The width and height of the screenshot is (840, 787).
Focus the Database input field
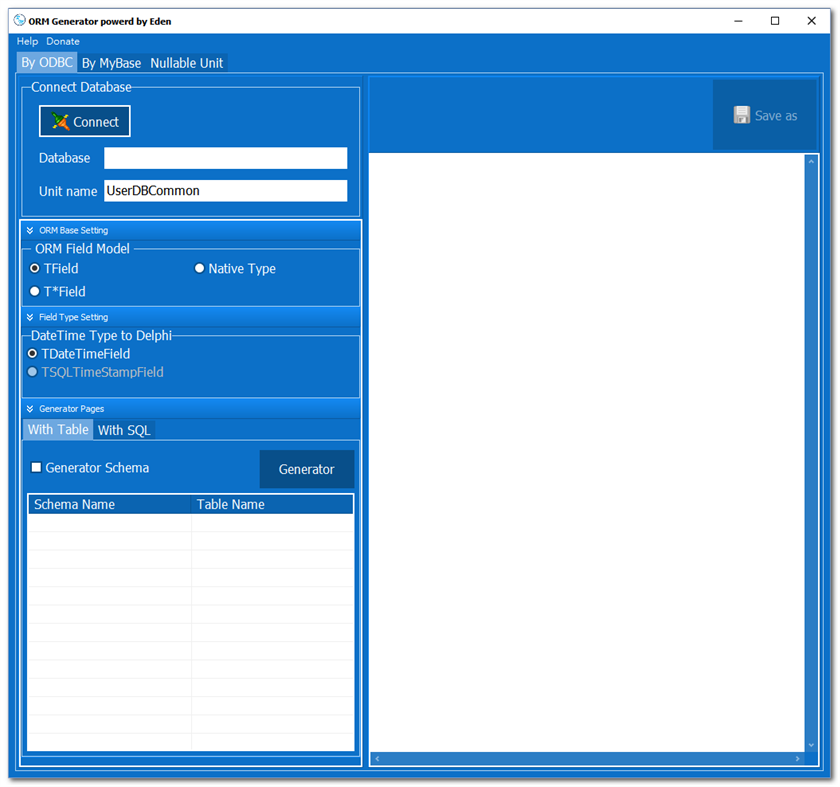click(x=226, y=158)
